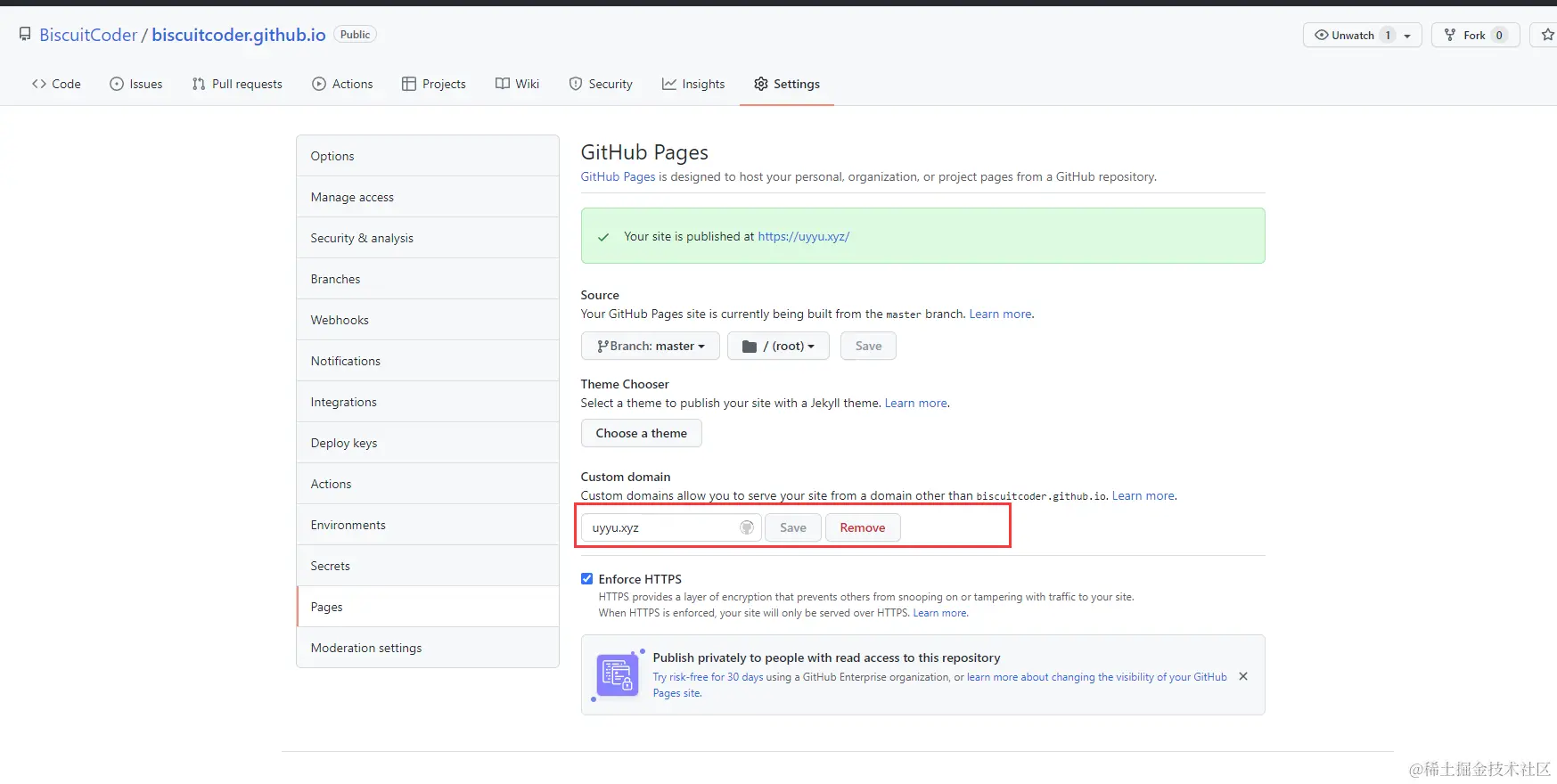Click the Fork count badge

point(1499,35)
